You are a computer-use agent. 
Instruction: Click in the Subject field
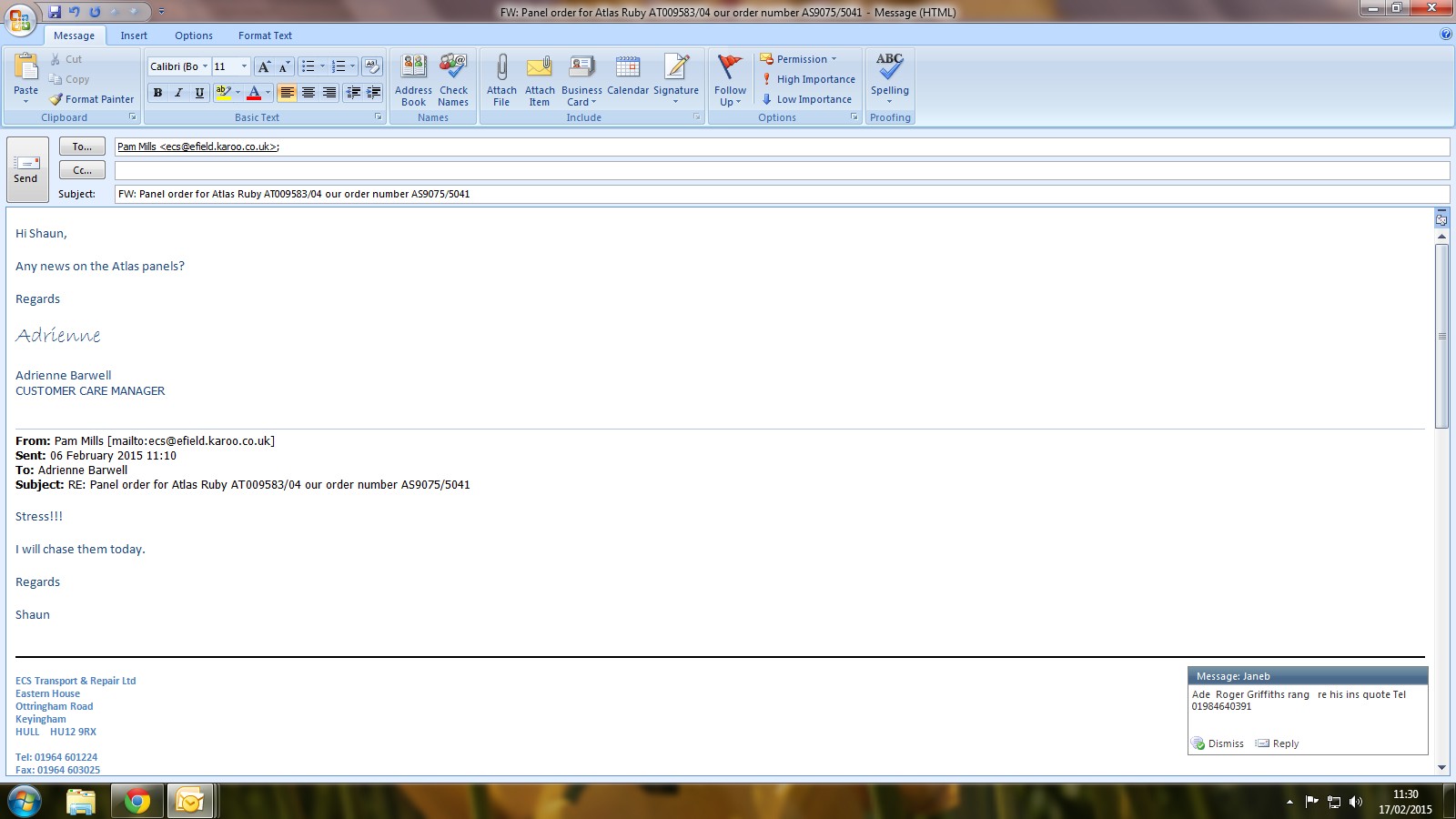pyautogui.click(x=782, y=194)
